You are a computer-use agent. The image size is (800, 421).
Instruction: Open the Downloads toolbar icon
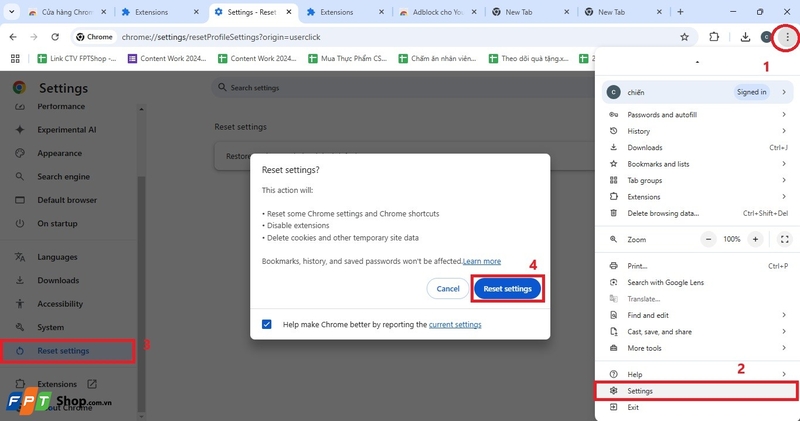point(745,37)
